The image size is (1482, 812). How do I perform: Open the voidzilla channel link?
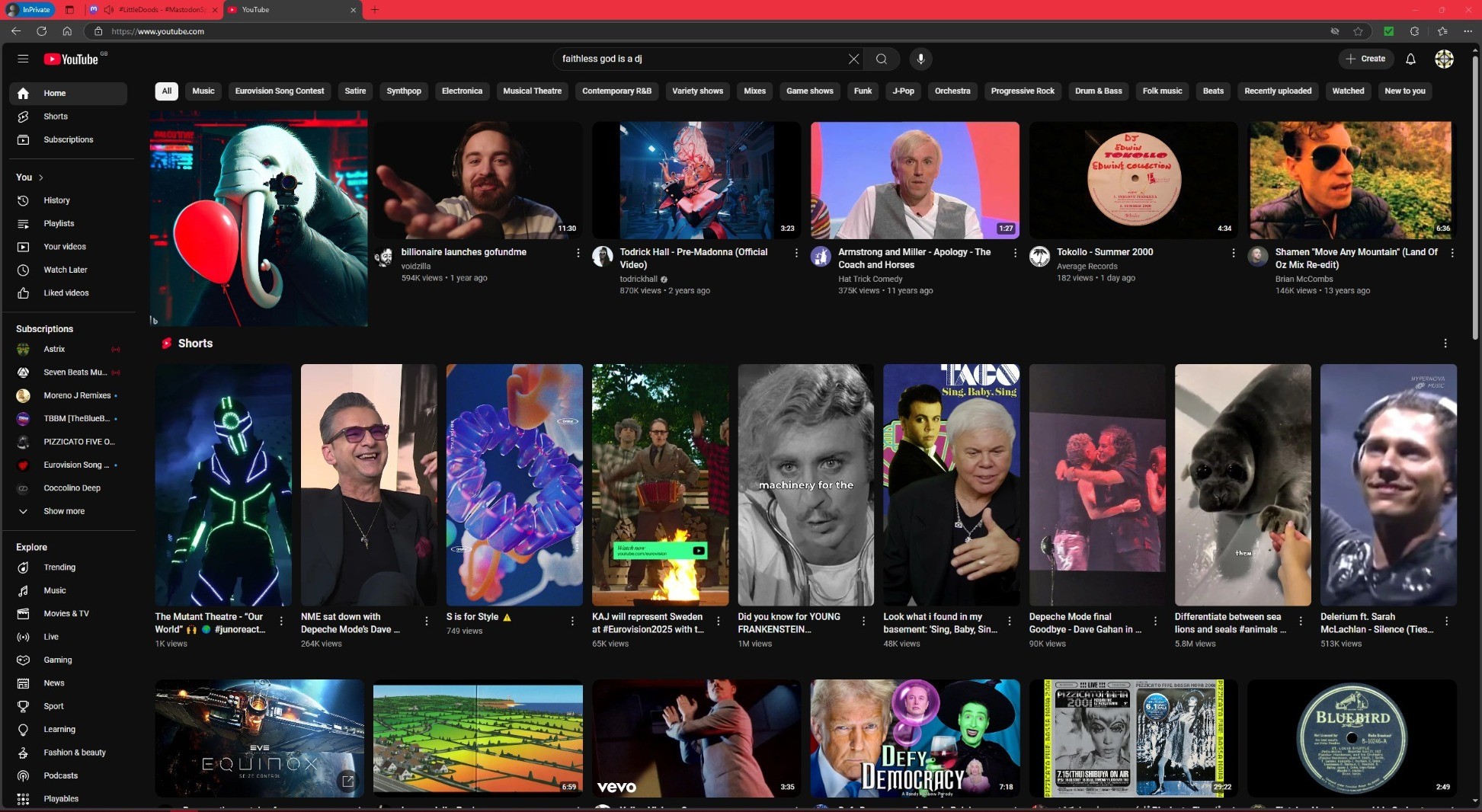pos(416,266)
